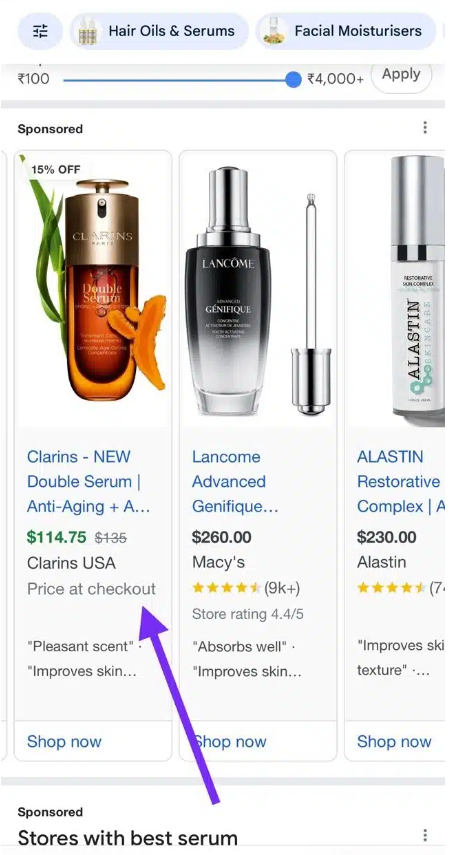This screenshot has height=855, width=456.
Task: Open the filter settings icon chip
Action: (40, 31)
